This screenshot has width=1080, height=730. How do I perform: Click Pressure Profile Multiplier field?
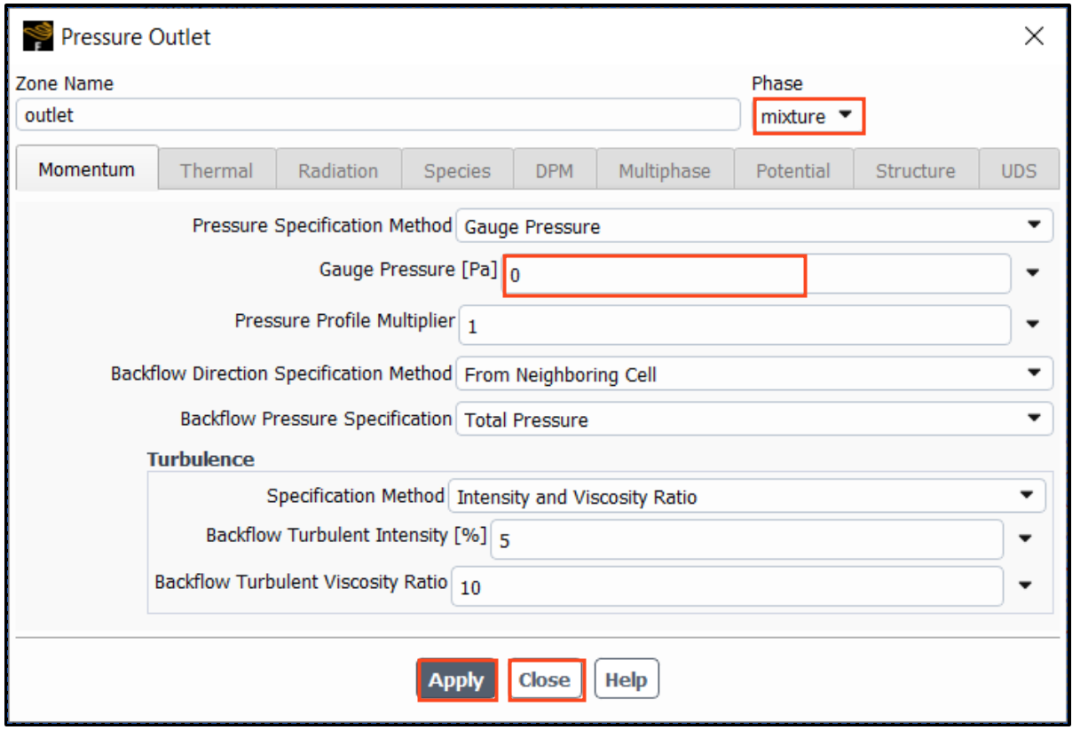(x=734, y=325)
